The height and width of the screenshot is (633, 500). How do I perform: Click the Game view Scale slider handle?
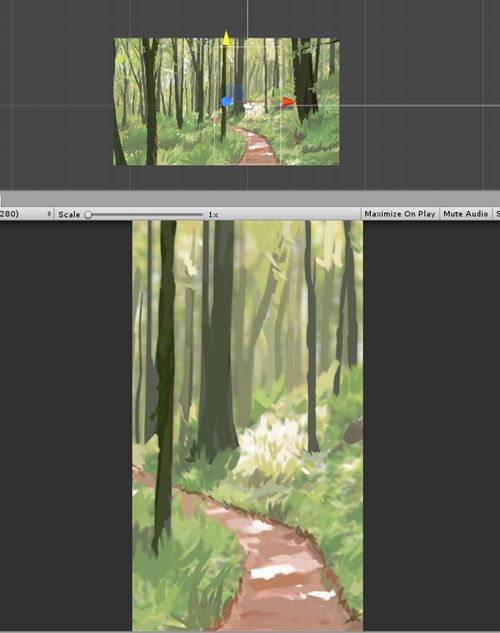[x=88, y=215]
